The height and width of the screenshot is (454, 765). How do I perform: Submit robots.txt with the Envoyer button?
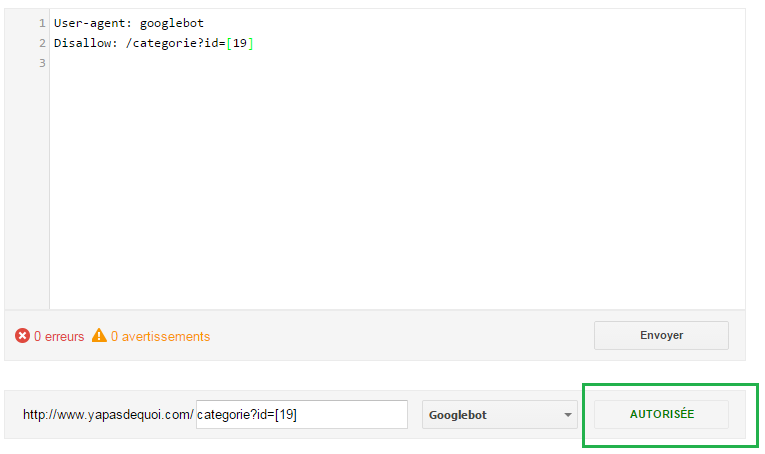[661, 336]
